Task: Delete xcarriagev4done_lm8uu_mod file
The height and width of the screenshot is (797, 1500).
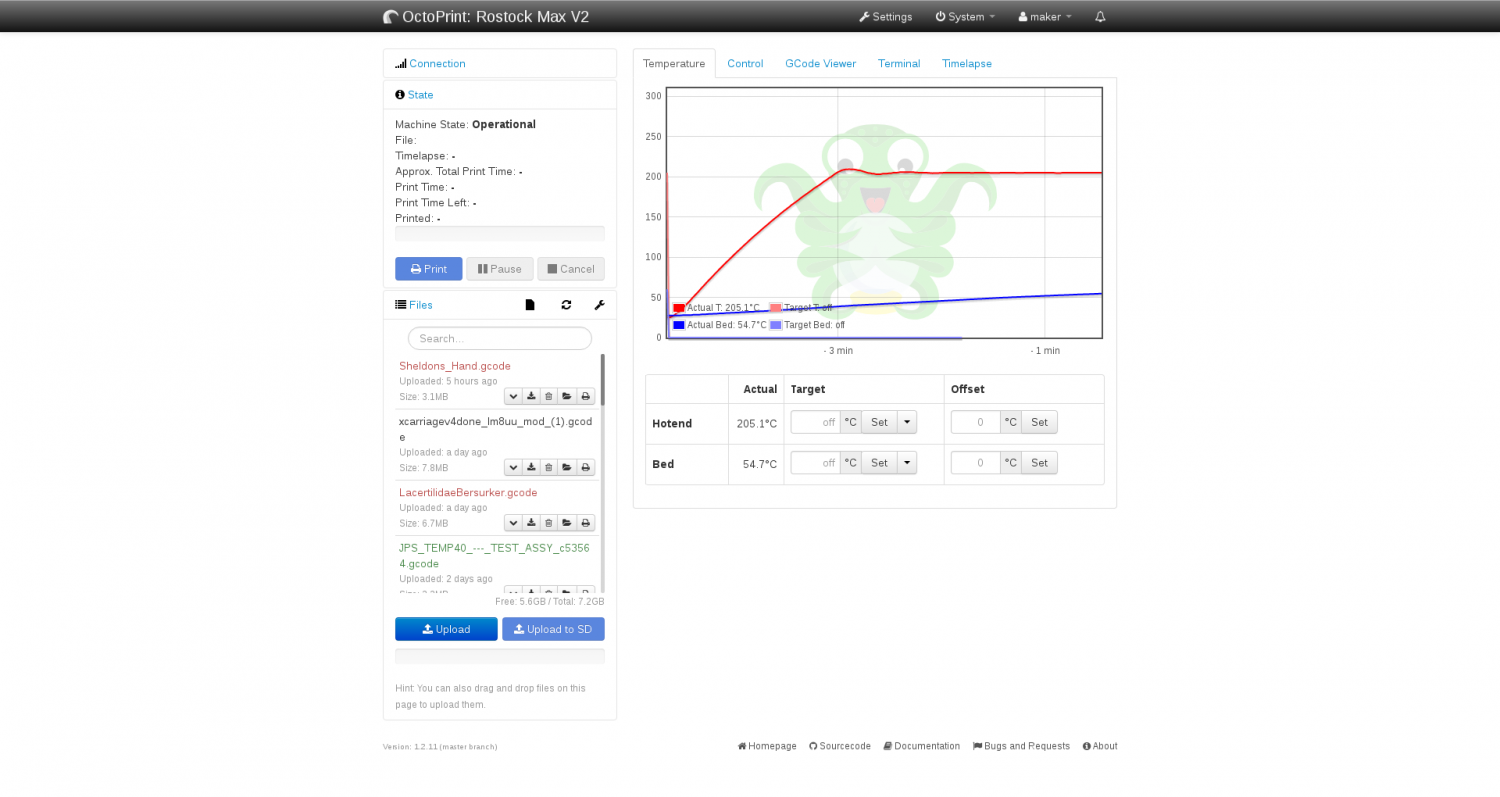Action: click(x=549, y=467)
